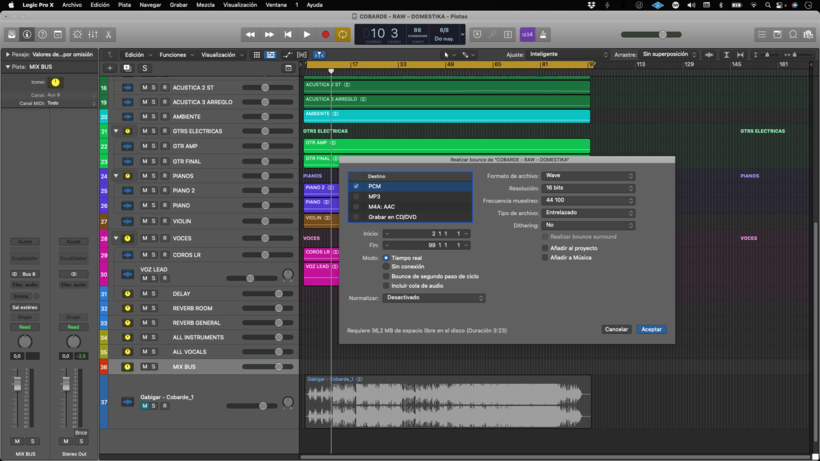
Task: Record-enable the VIOLIN track
Action: click(x=164, y=221)
